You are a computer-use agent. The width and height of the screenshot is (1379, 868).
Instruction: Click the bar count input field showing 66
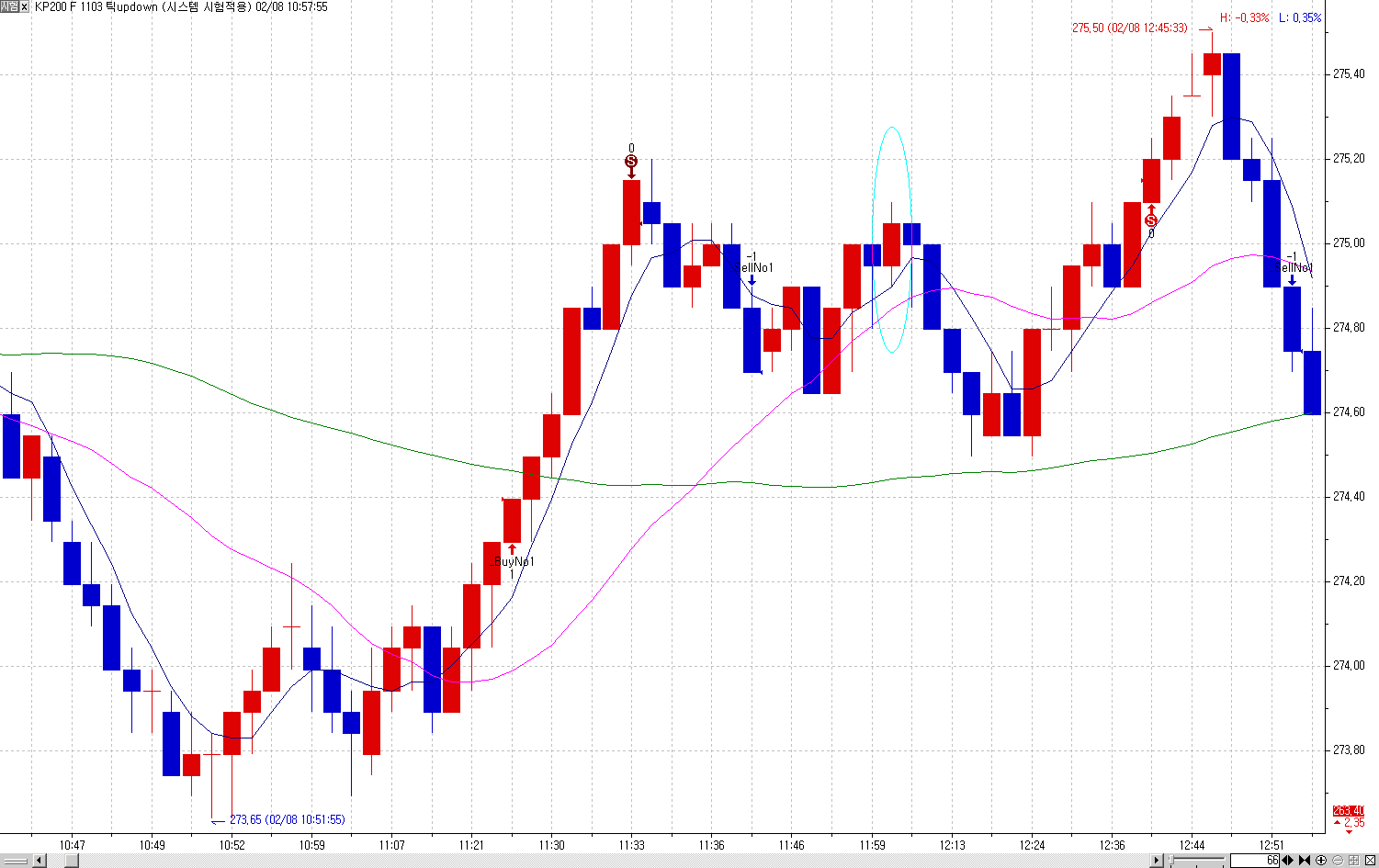click(x=1254, y=861)
